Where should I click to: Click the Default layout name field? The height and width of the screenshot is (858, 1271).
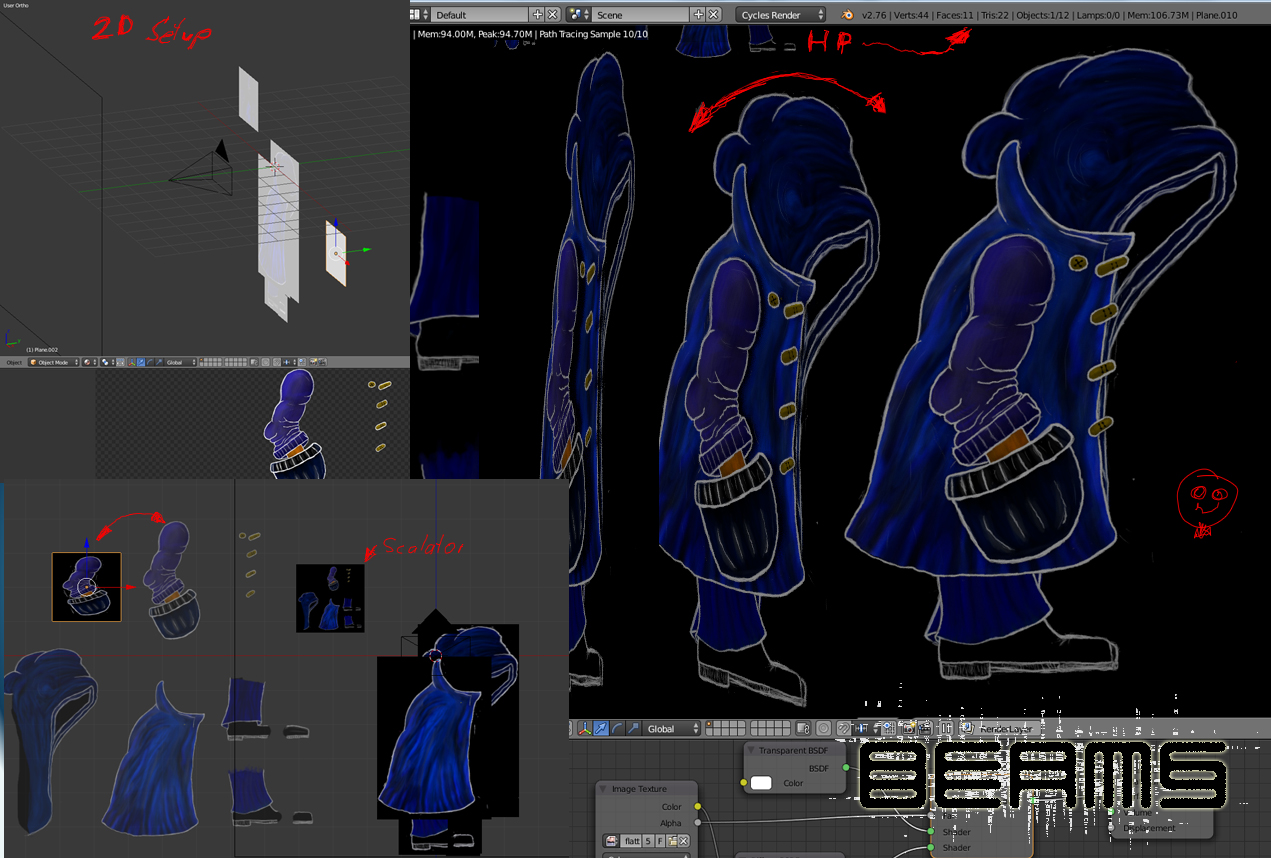click(x=481, y=15)
